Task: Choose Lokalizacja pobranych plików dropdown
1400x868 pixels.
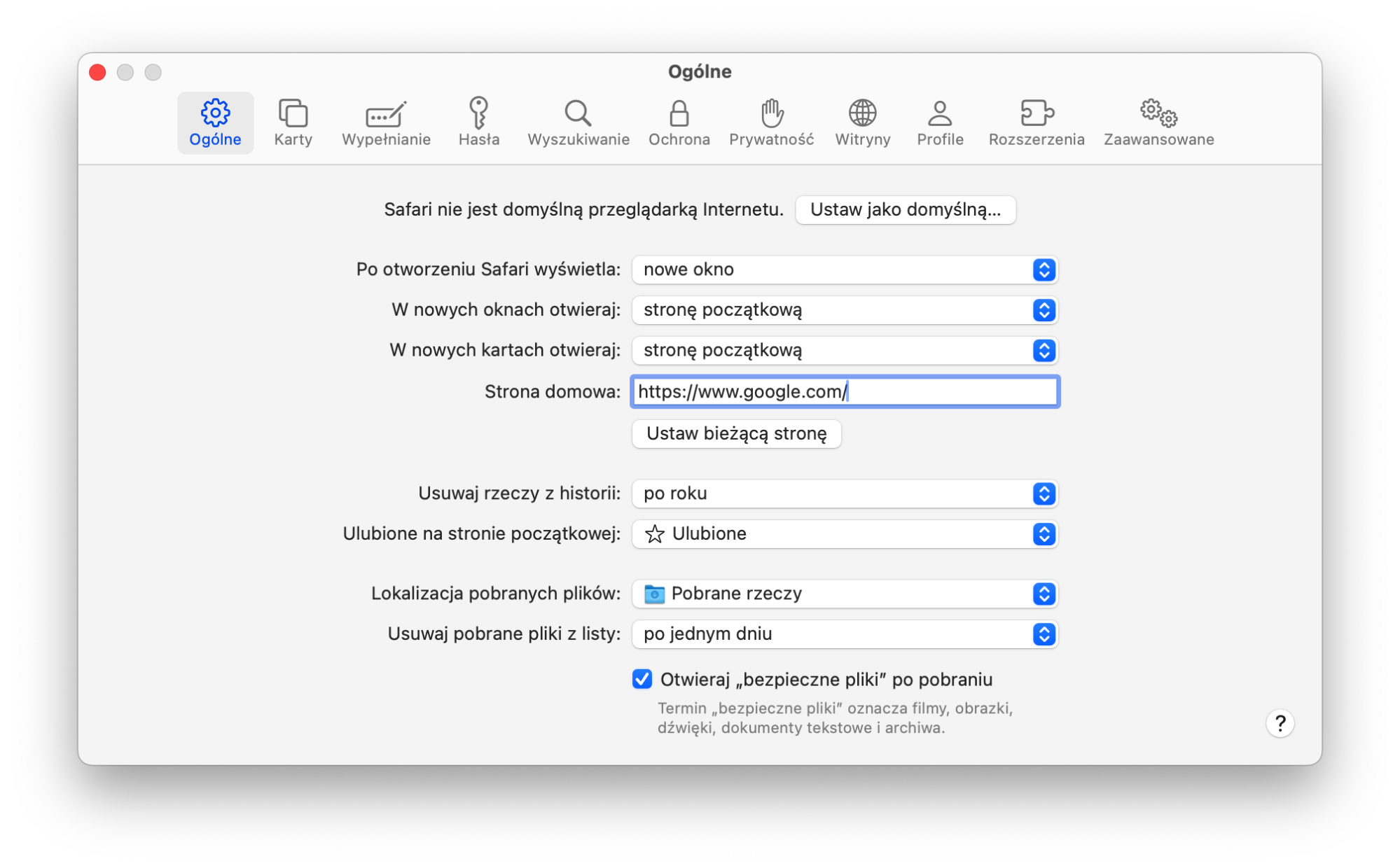Action: [845, 594]
